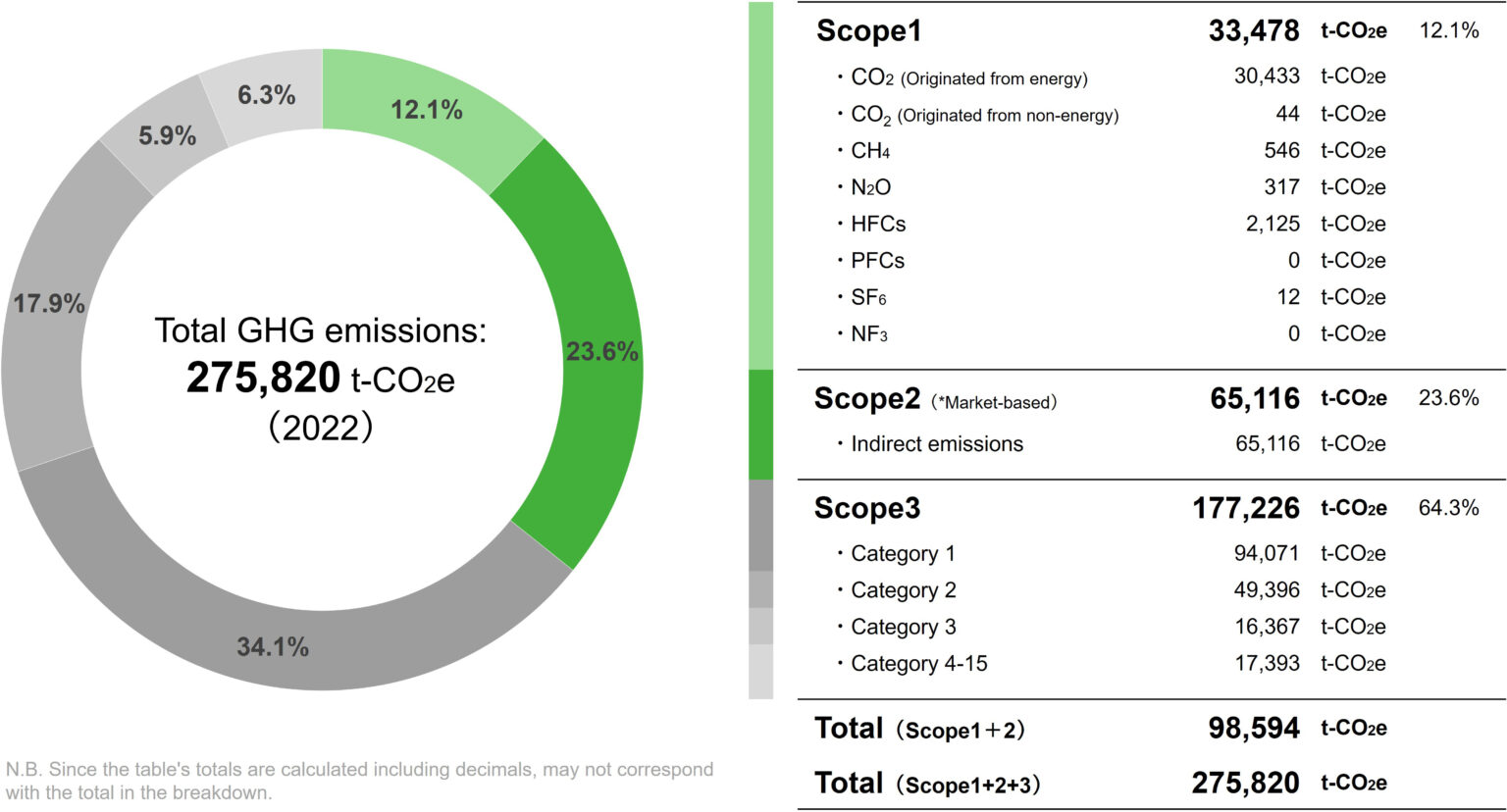Viewport: 1507px width, 812px height.
Task: Select the Category 1 row label
Action: (x=903, y=554)
